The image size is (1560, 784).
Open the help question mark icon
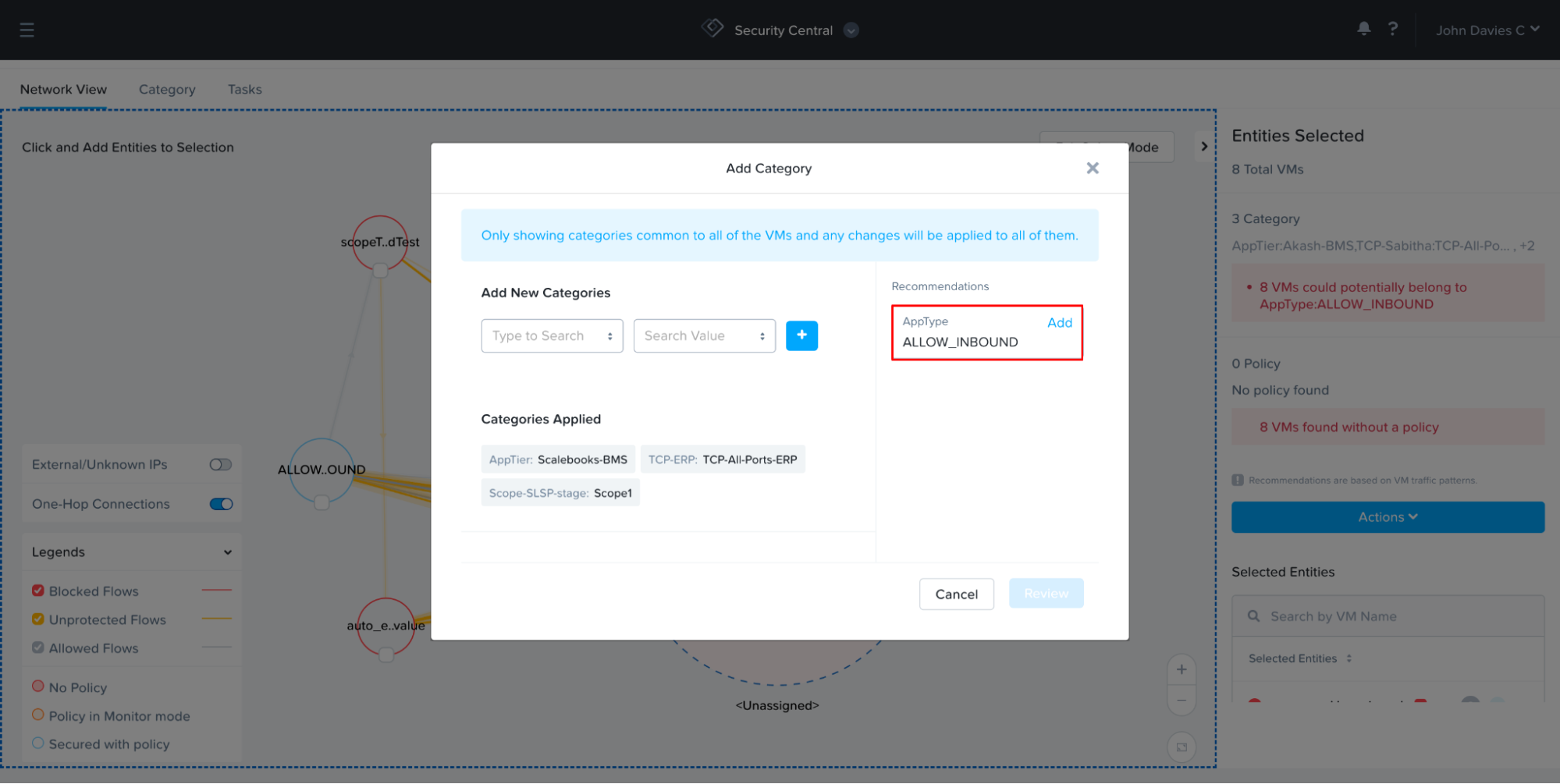tap(1392, 29)
